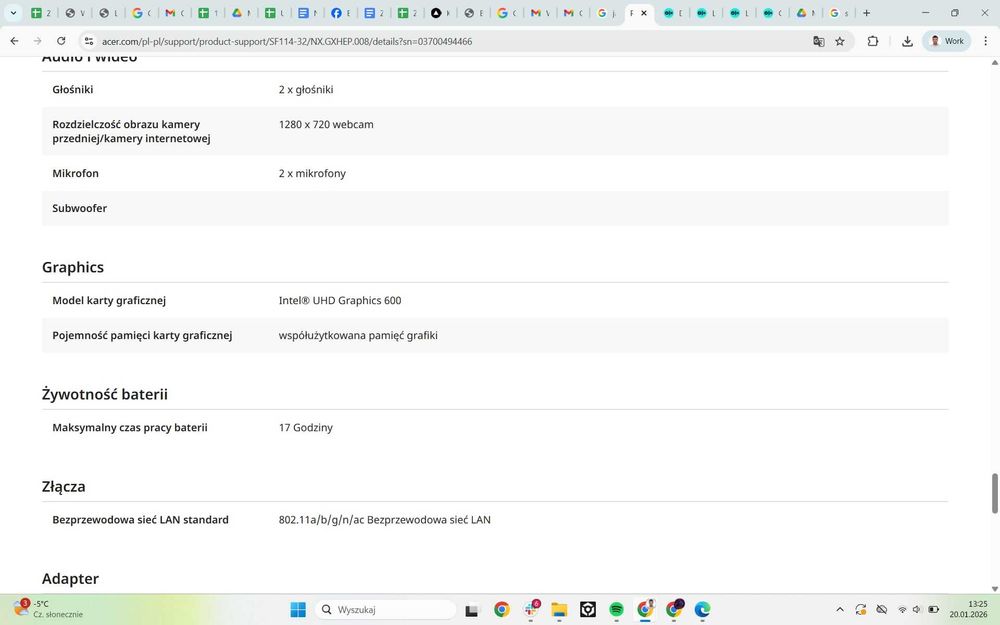Click the '17 Godziny' value
Image resolution: width=1000 pixels, height=625 pixels.
[x=305, y=427]
